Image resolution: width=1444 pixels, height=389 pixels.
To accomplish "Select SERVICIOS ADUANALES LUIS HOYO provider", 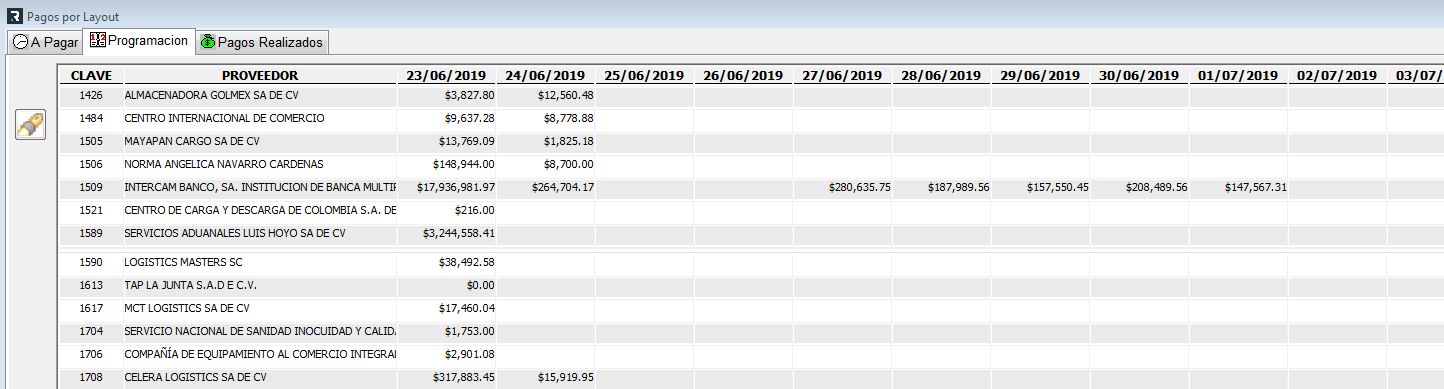I will tap(259, 234).
